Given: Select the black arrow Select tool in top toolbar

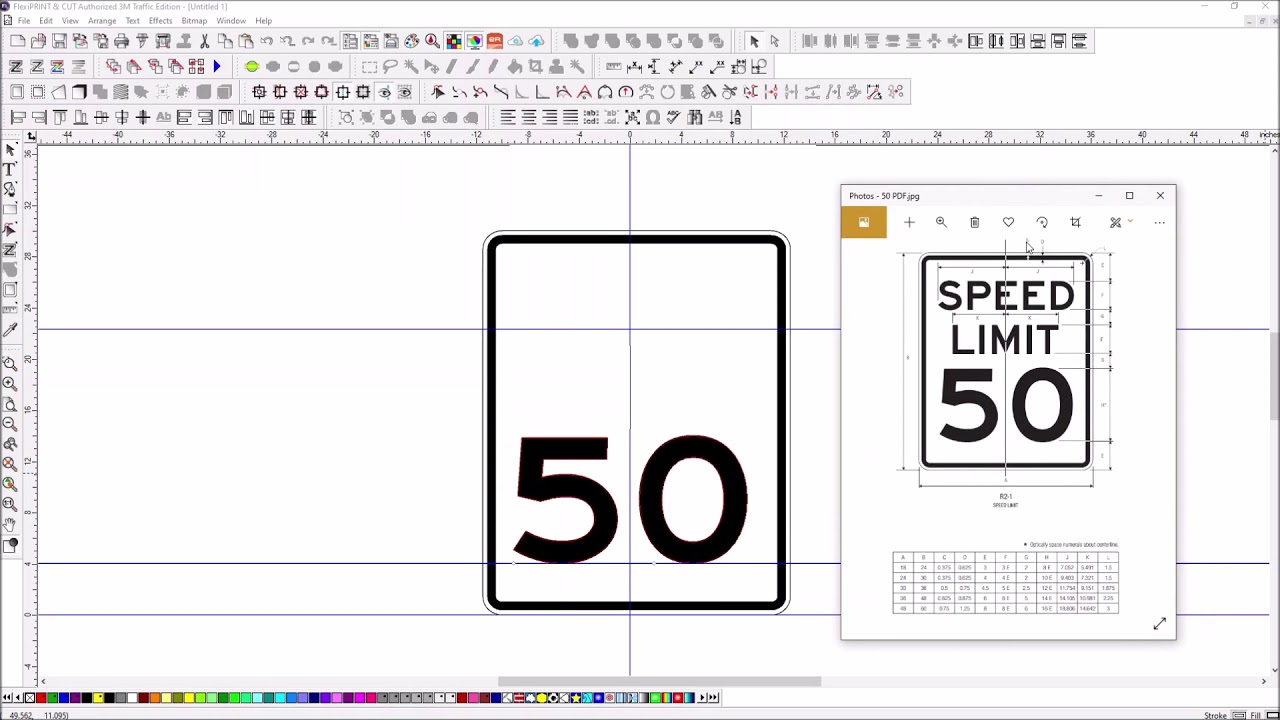Looking at the screenshot, I should [x=754, y=41].
